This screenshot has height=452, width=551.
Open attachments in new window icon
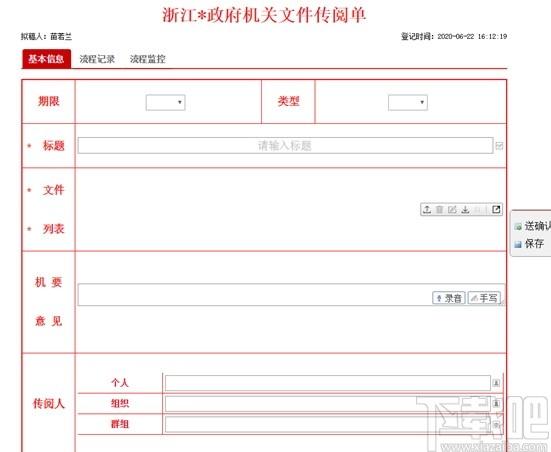click(x=496, y=209)
